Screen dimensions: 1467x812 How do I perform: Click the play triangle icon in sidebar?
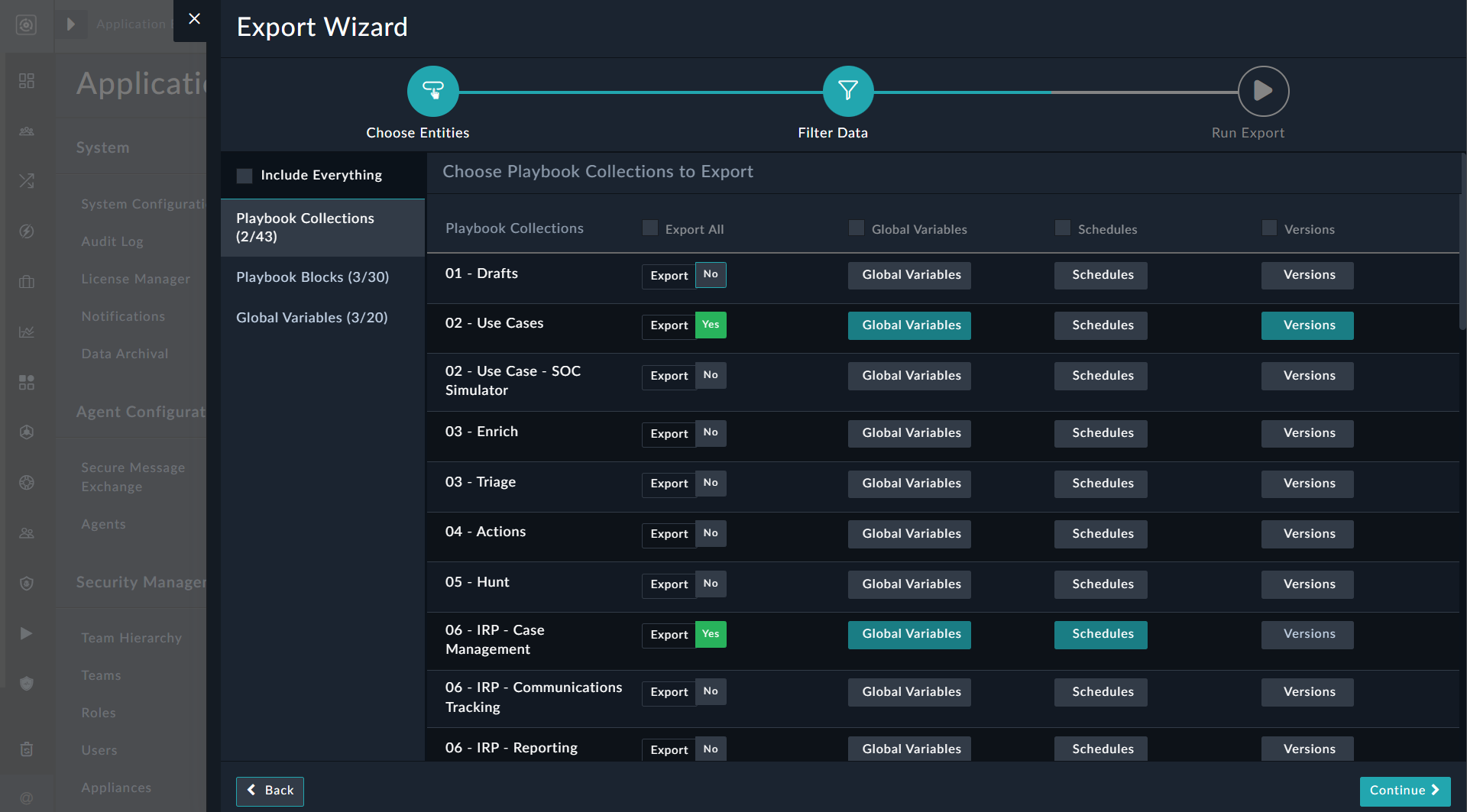click(x=27, y=633)
